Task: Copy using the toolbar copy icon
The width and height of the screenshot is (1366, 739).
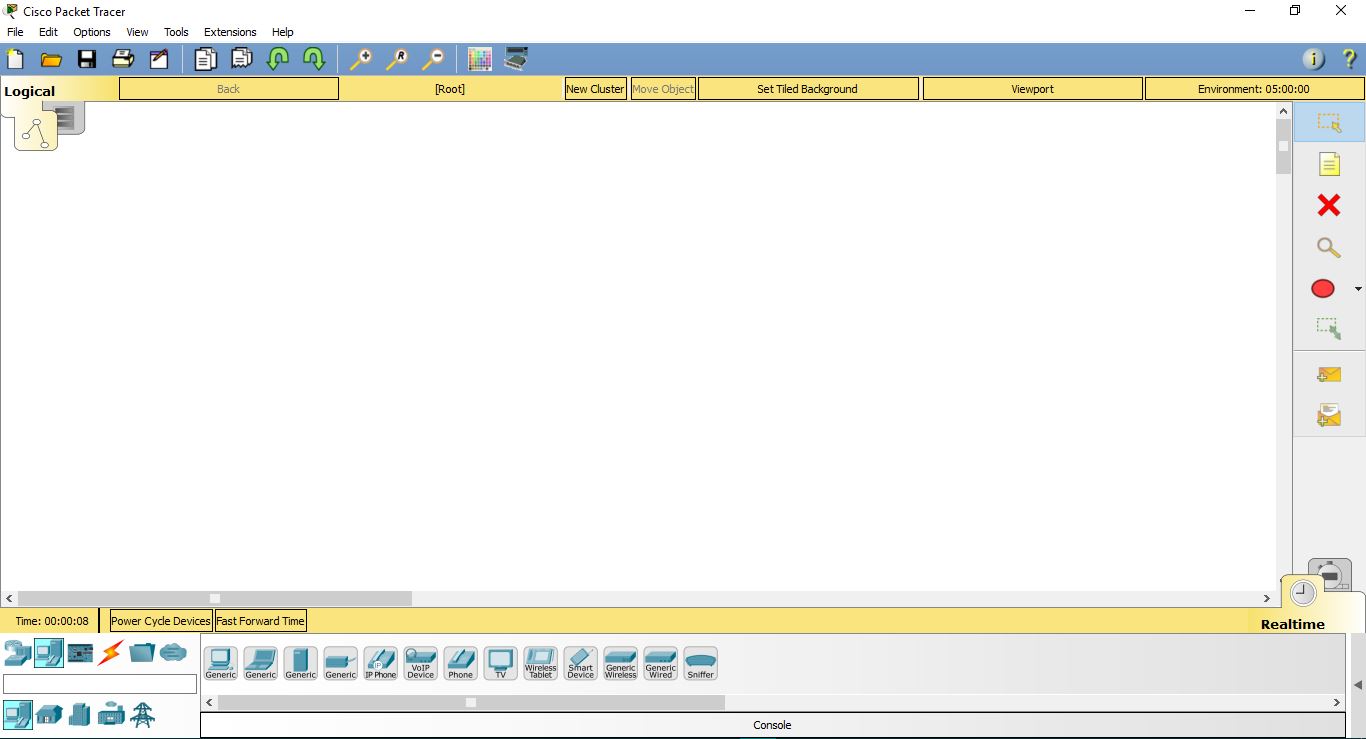Action: 205,59
